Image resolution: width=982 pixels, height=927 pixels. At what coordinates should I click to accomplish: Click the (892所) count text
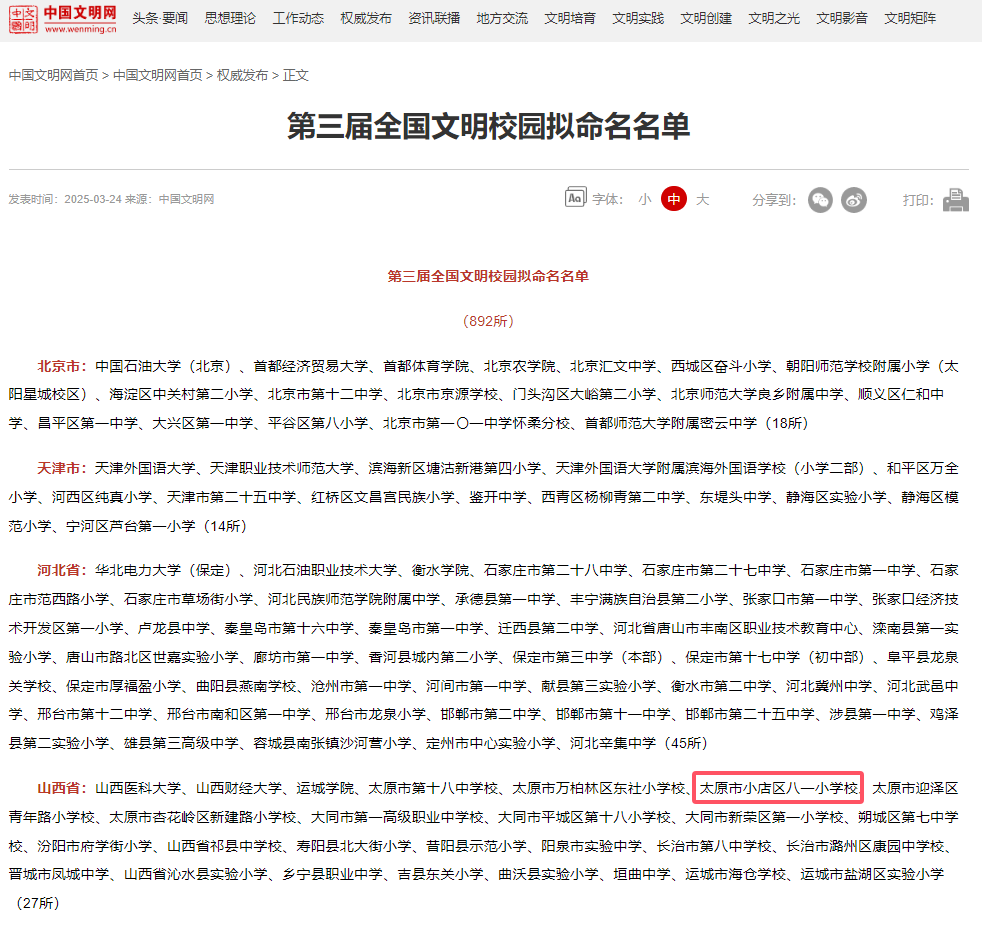tap(488, 321)
